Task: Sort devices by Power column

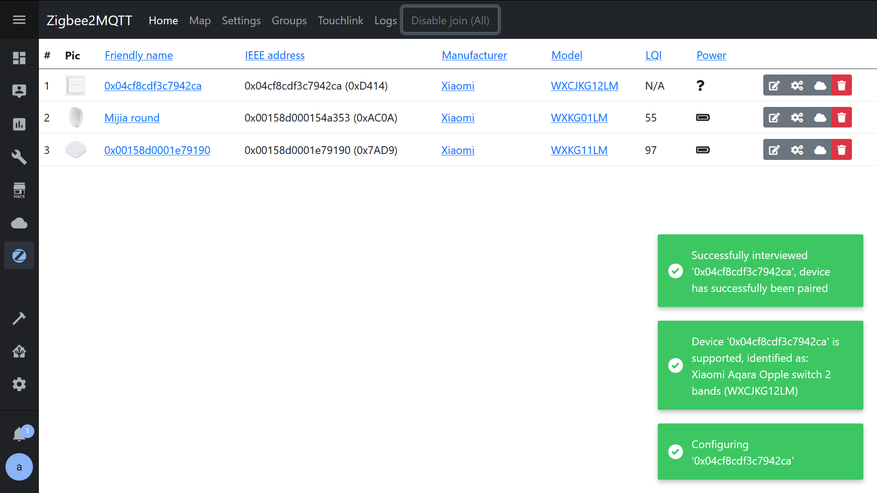Action: click(x=711, y=55)
